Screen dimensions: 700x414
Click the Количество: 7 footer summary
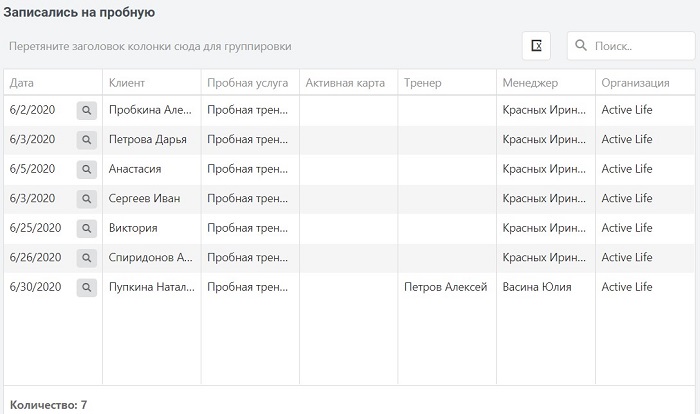coord(48,405)
